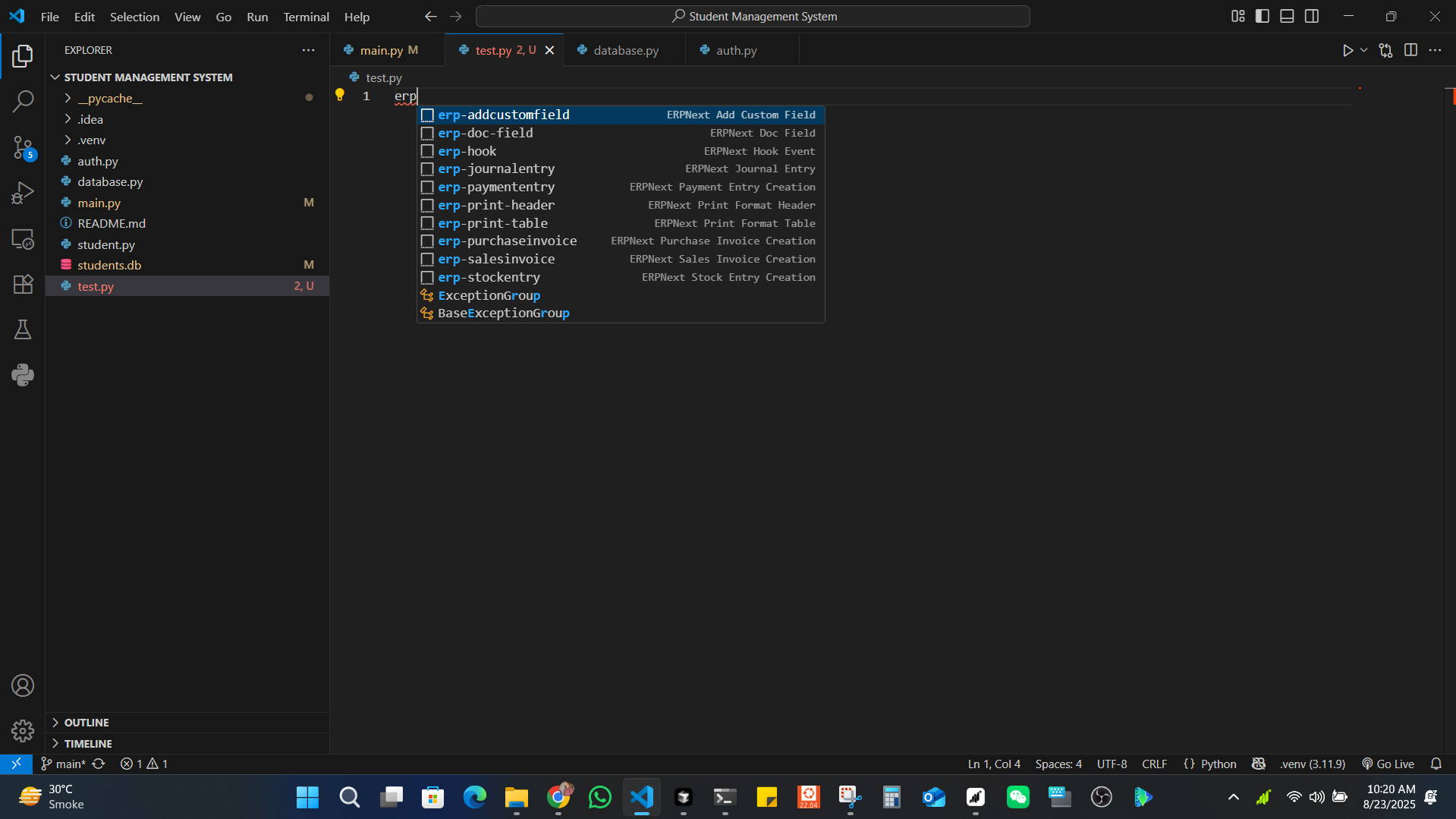Open the Testing flask view
This screenshot has height=819, width=1456.
pyautogui.click(x=23, y=329)
